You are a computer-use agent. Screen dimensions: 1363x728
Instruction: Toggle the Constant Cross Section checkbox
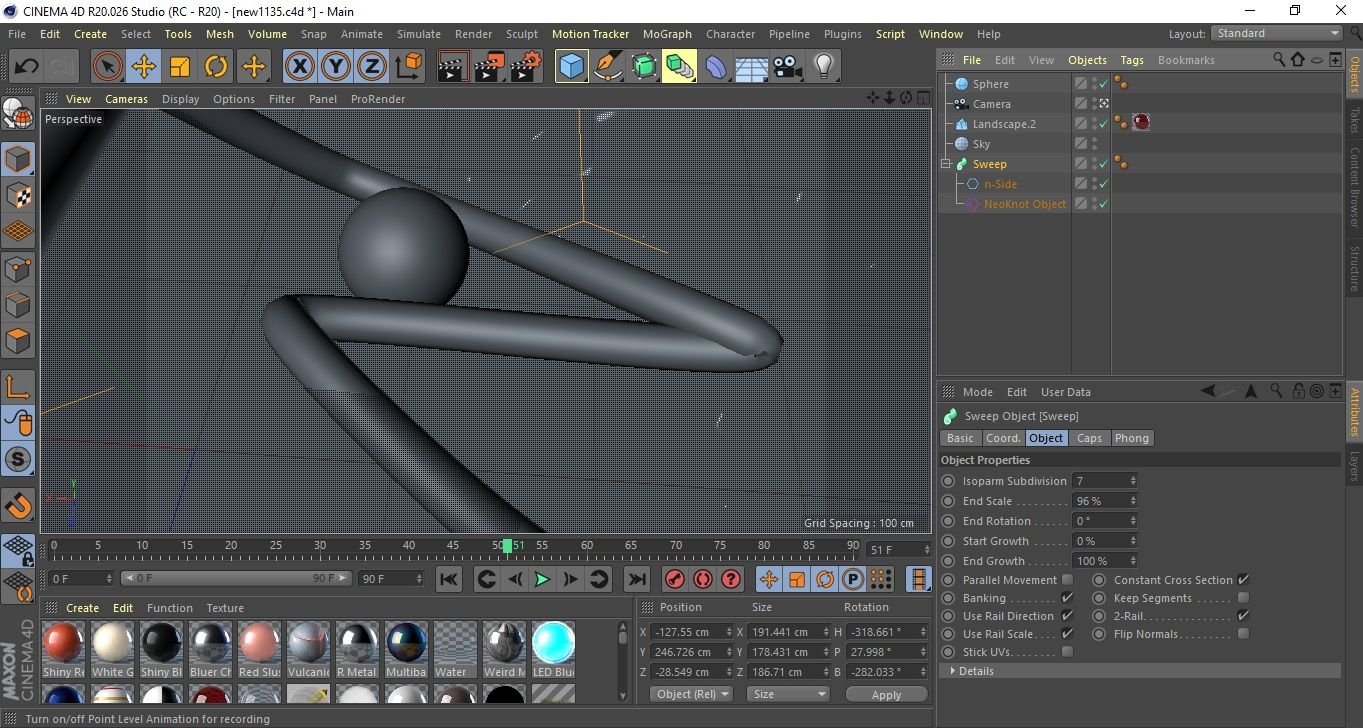click(x=1243, y=580)
